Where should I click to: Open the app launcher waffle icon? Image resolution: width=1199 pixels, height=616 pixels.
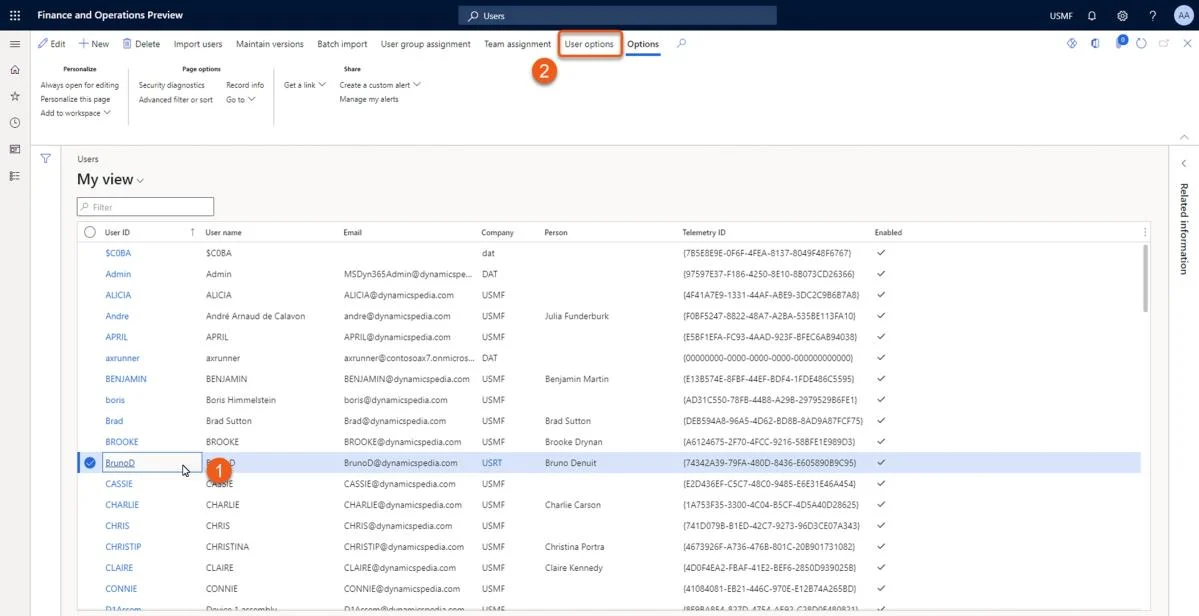pyautogui.click(x=15, y=15)
